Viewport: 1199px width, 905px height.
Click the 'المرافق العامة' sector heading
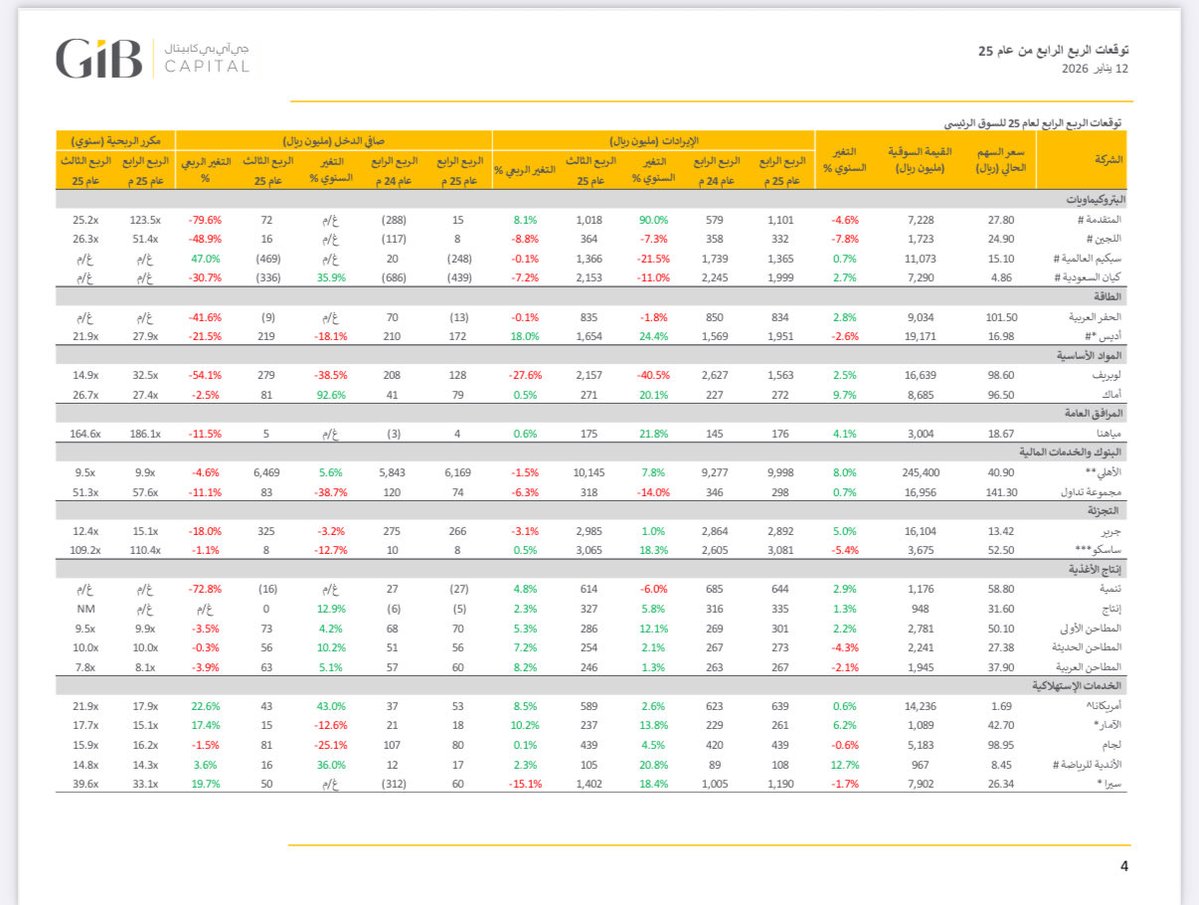tap(1093, 414)
